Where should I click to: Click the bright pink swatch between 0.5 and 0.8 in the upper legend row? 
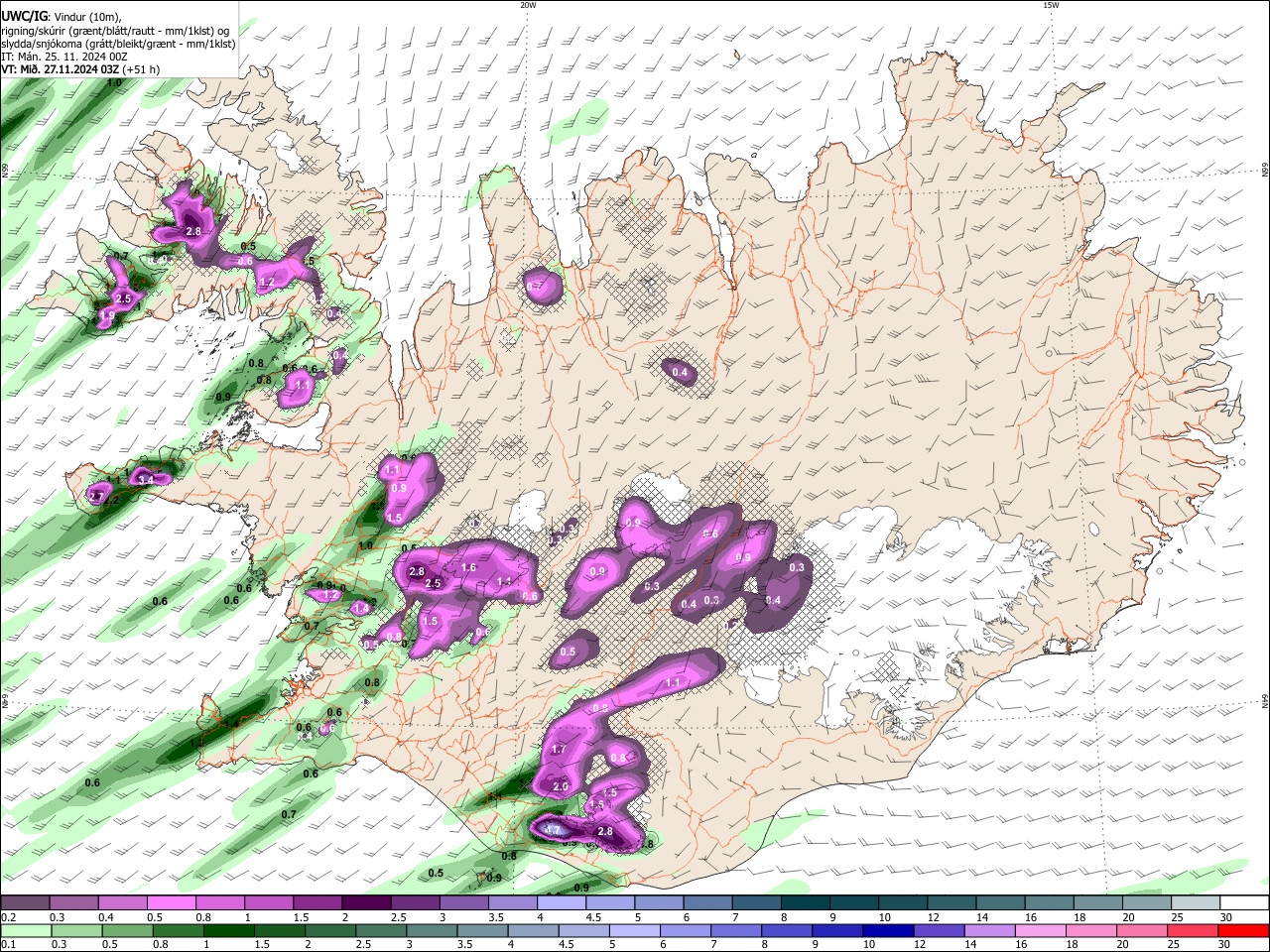click(171, 903)
